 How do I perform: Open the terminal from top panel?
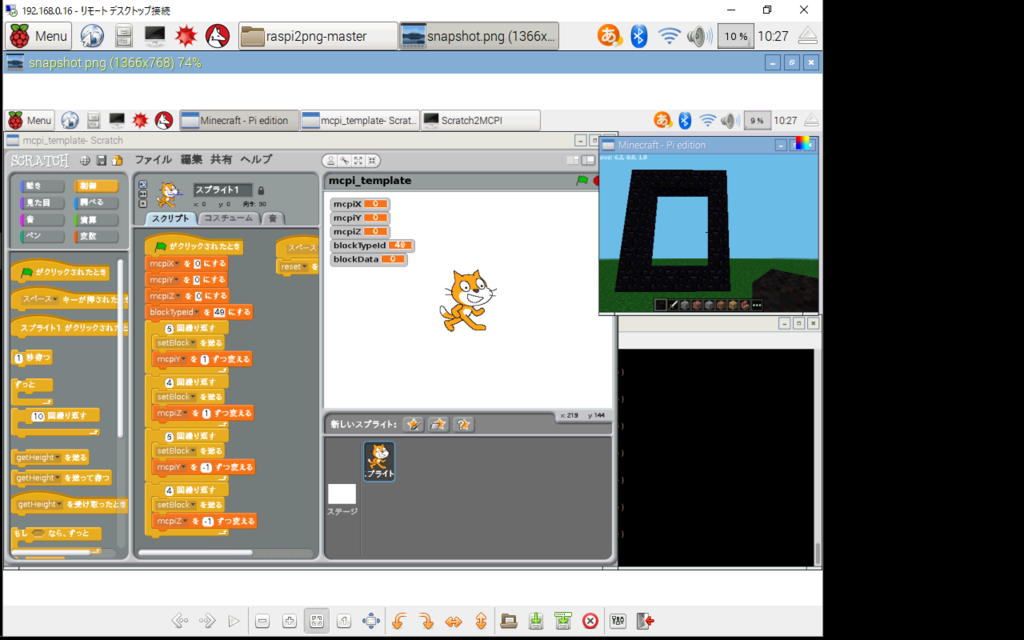click(155, 36)
